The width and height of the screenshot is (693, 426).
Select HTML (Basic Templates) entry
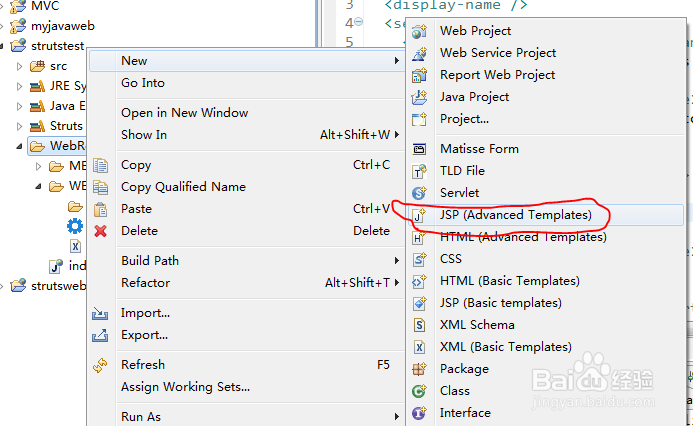coord(546,281)
